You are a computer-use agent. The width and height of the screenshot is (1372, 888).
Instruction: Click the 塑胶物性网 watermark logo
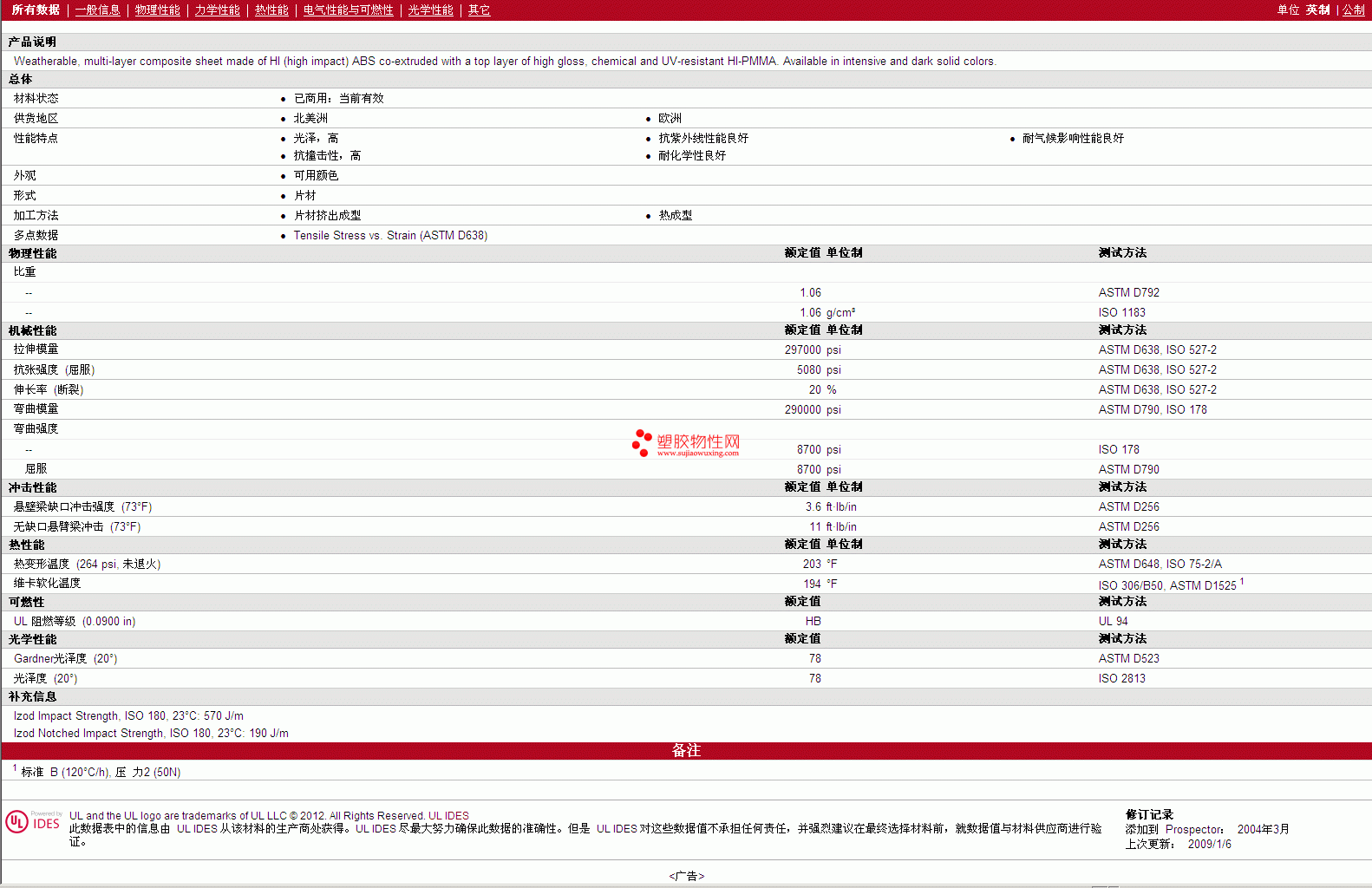click(x=686, y=443)
